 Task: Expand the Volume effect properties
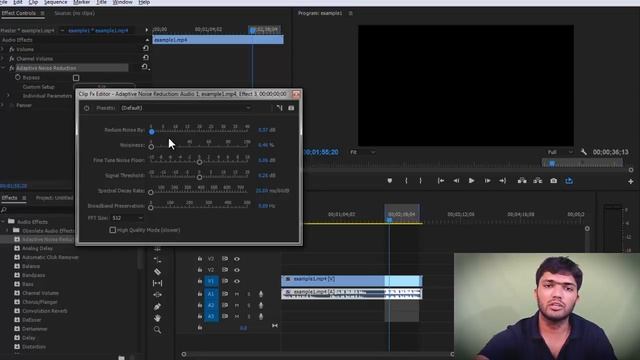[3, 49]
